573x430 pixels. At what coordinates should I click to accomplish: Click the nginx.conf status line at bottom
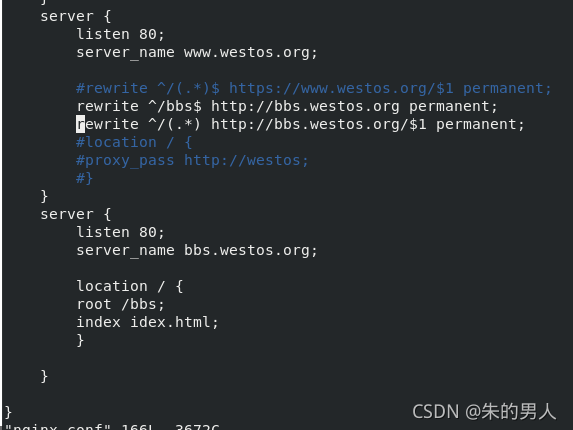click(x=112, y=427)
